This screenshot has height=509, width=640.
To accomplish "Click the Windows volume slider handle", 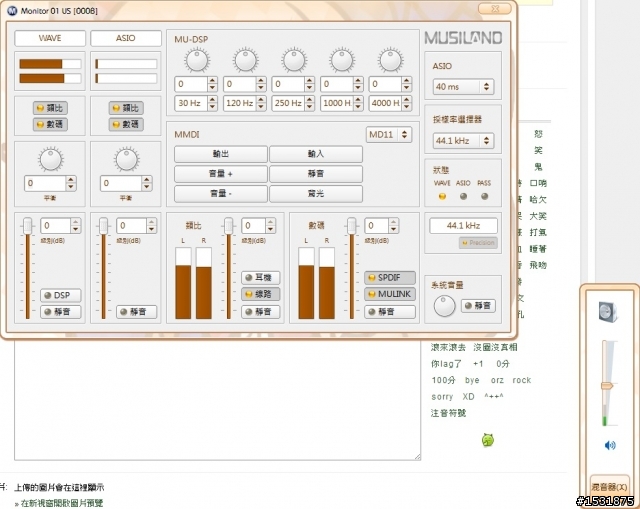I will (607, 386).
